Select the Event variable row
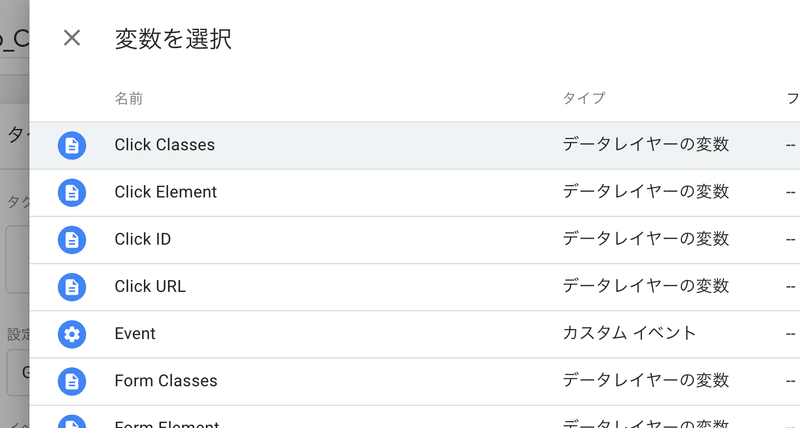800x428 pixels. click(415, 334)
